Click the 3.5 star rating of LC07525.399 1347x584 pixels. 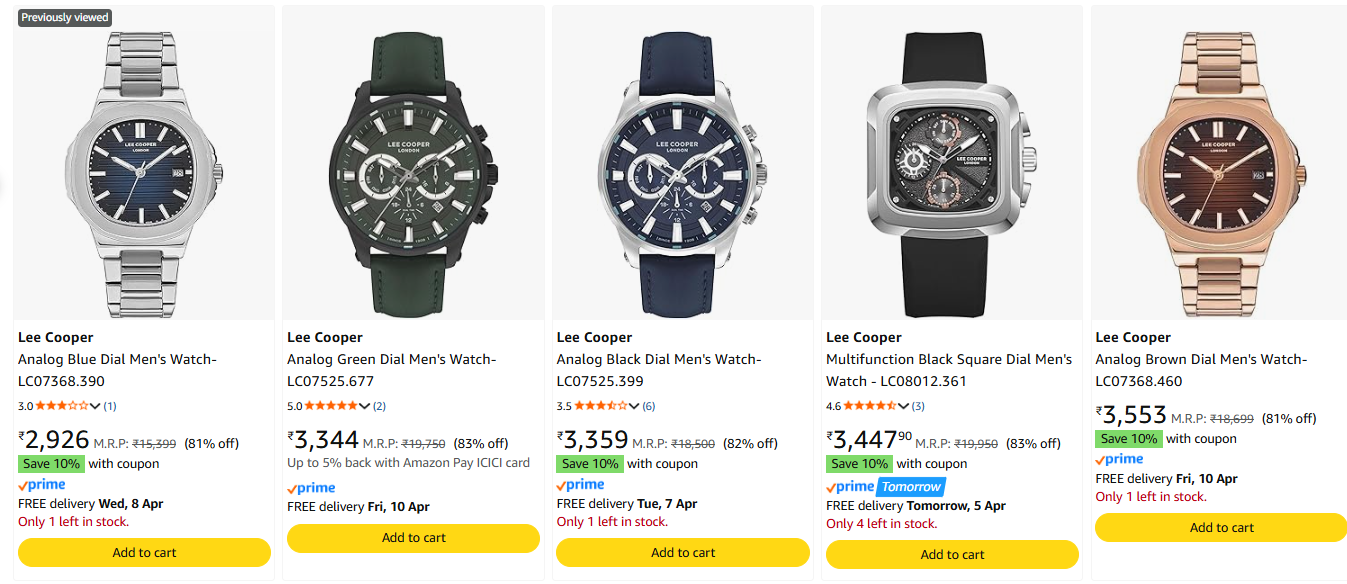click(602, 406)
